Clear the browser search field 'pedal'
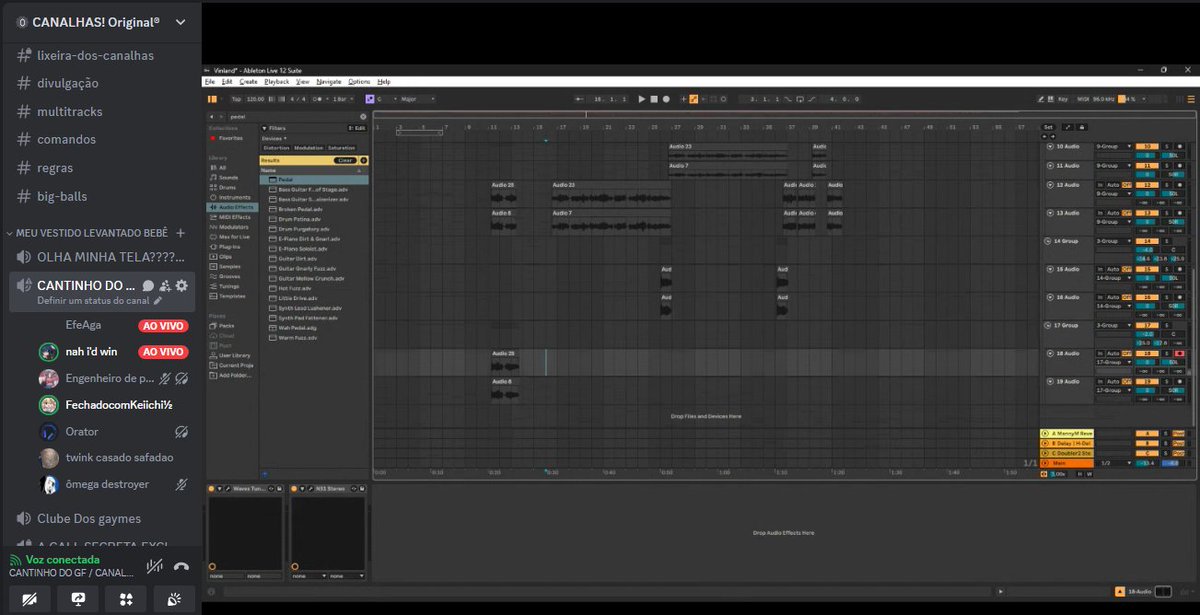Screen dimensions: 1200x615 click(x=363, y=116)
